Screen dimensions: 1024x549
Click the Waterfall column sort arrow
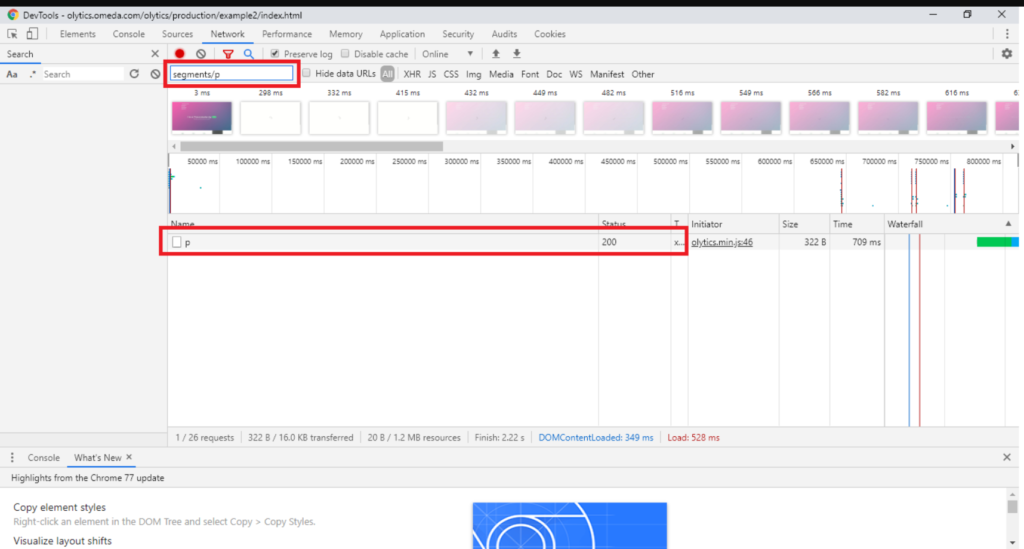click(x=1008, y=224)
